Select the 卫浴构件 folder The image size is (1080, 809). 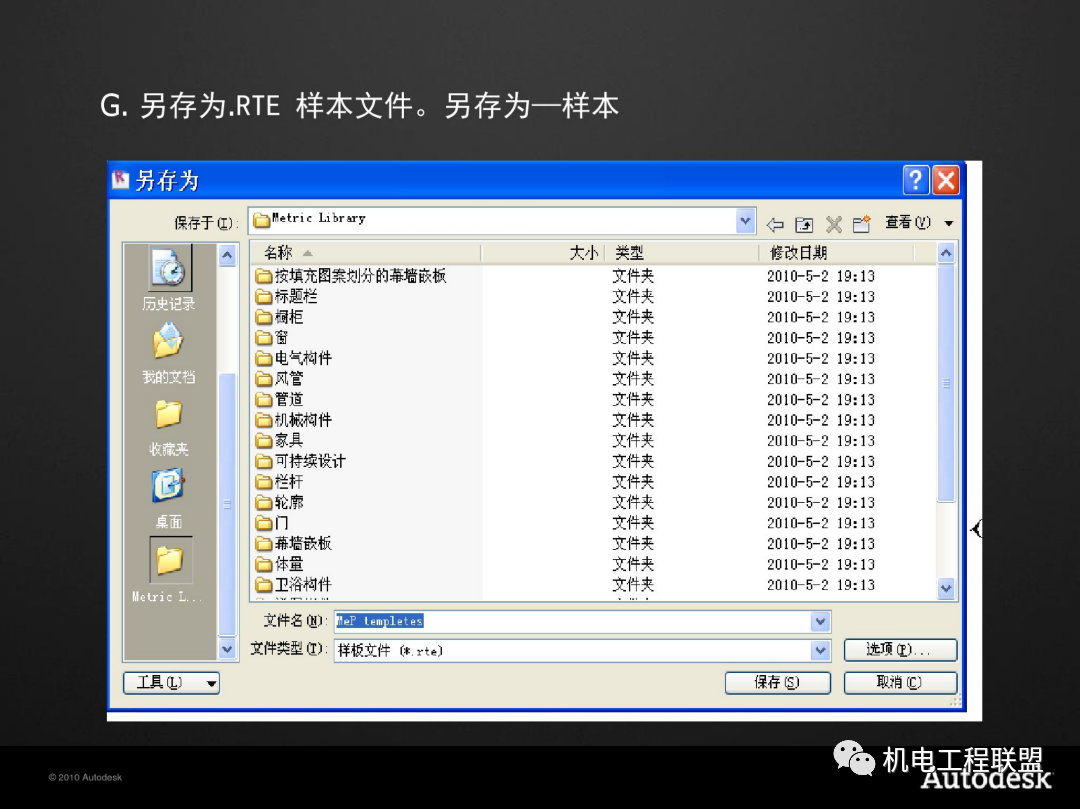tap(293, 585)
